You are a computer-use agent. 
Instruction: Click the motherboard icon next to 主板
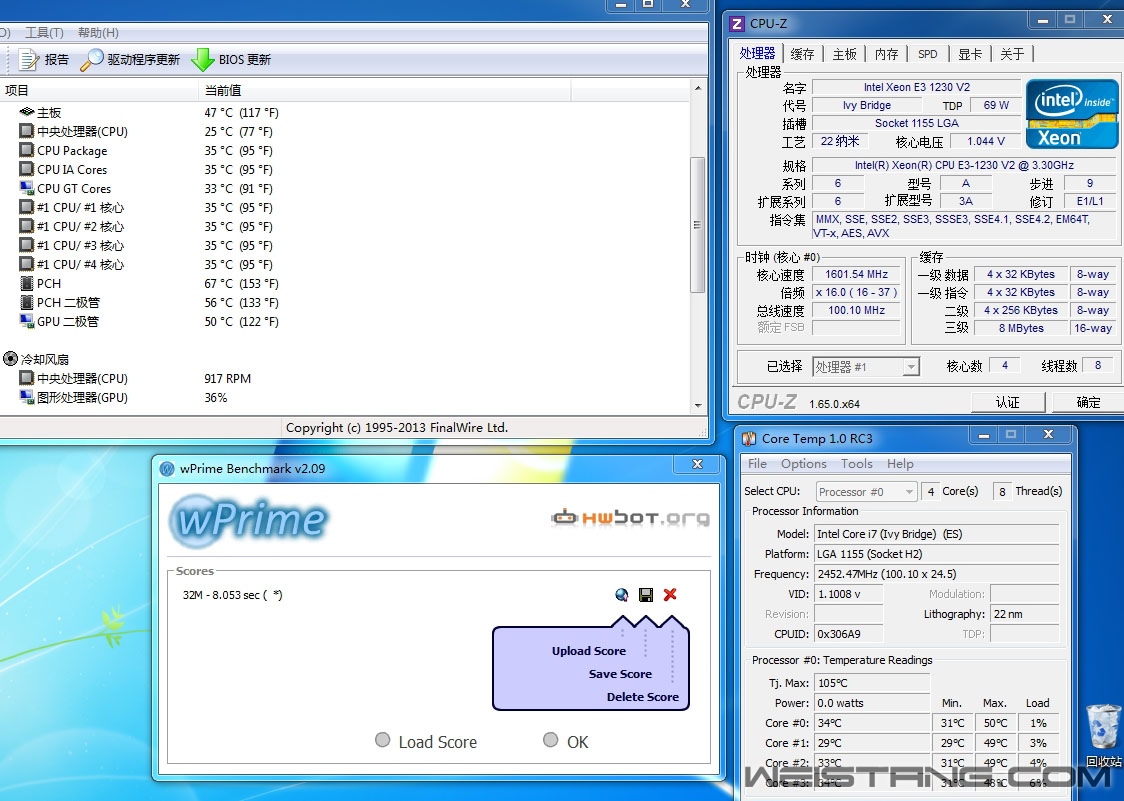pos(27,112)
